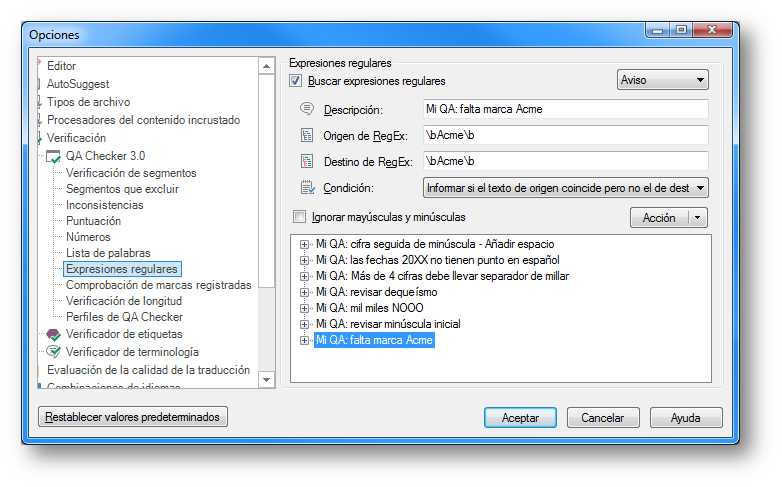Viewport: 782px width, 487px height.
Task: Click the Acción button
Action: click(x=659, y=218)
